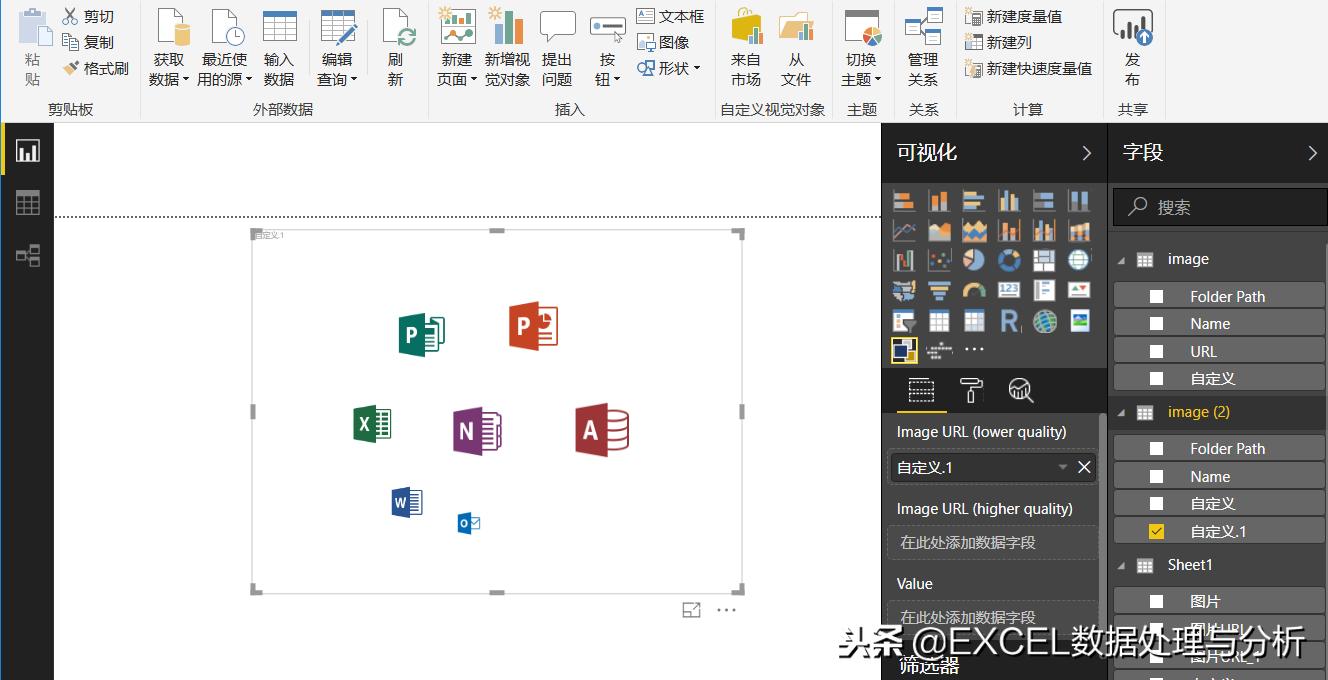
Task: Click the 刷新 (Refresh) button
Action: click(396, 47)
